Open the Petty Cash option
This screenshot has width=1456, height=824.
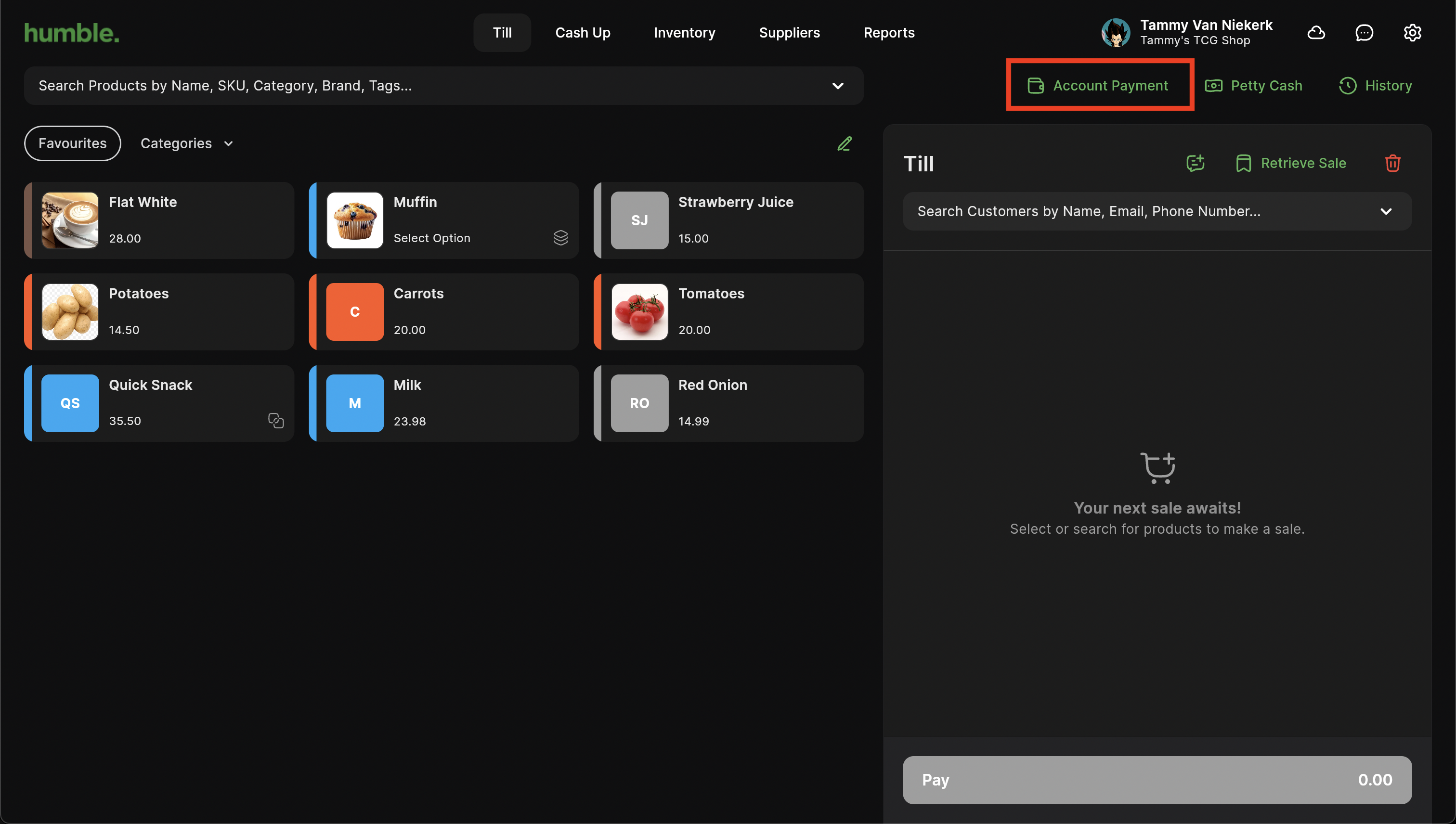click(x=1253, y=86)
